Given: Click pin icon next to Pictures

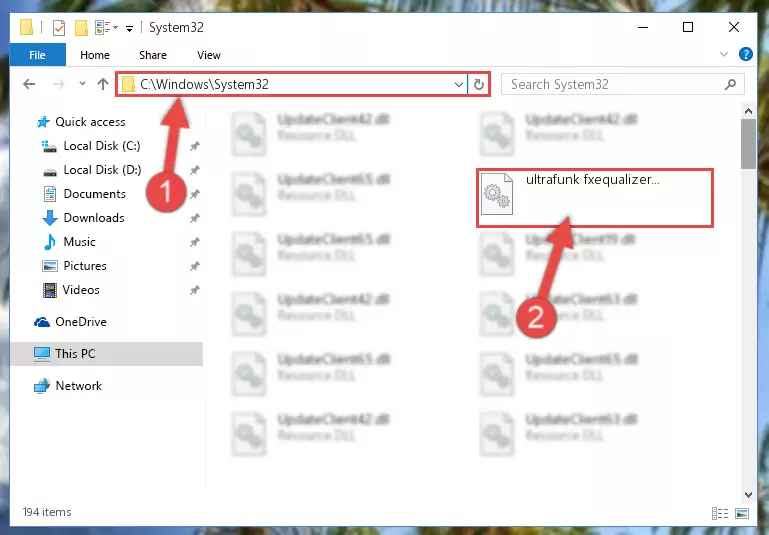Looking at the screenshot, I should 195,266.
